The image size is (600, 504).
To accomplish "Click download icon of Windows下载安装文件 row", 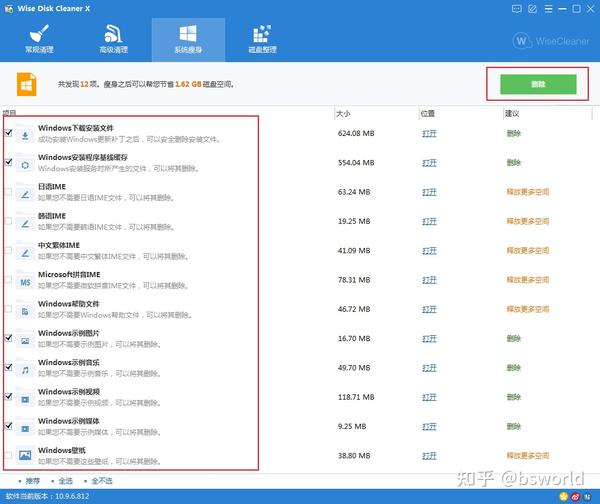I will pos(25,134).
